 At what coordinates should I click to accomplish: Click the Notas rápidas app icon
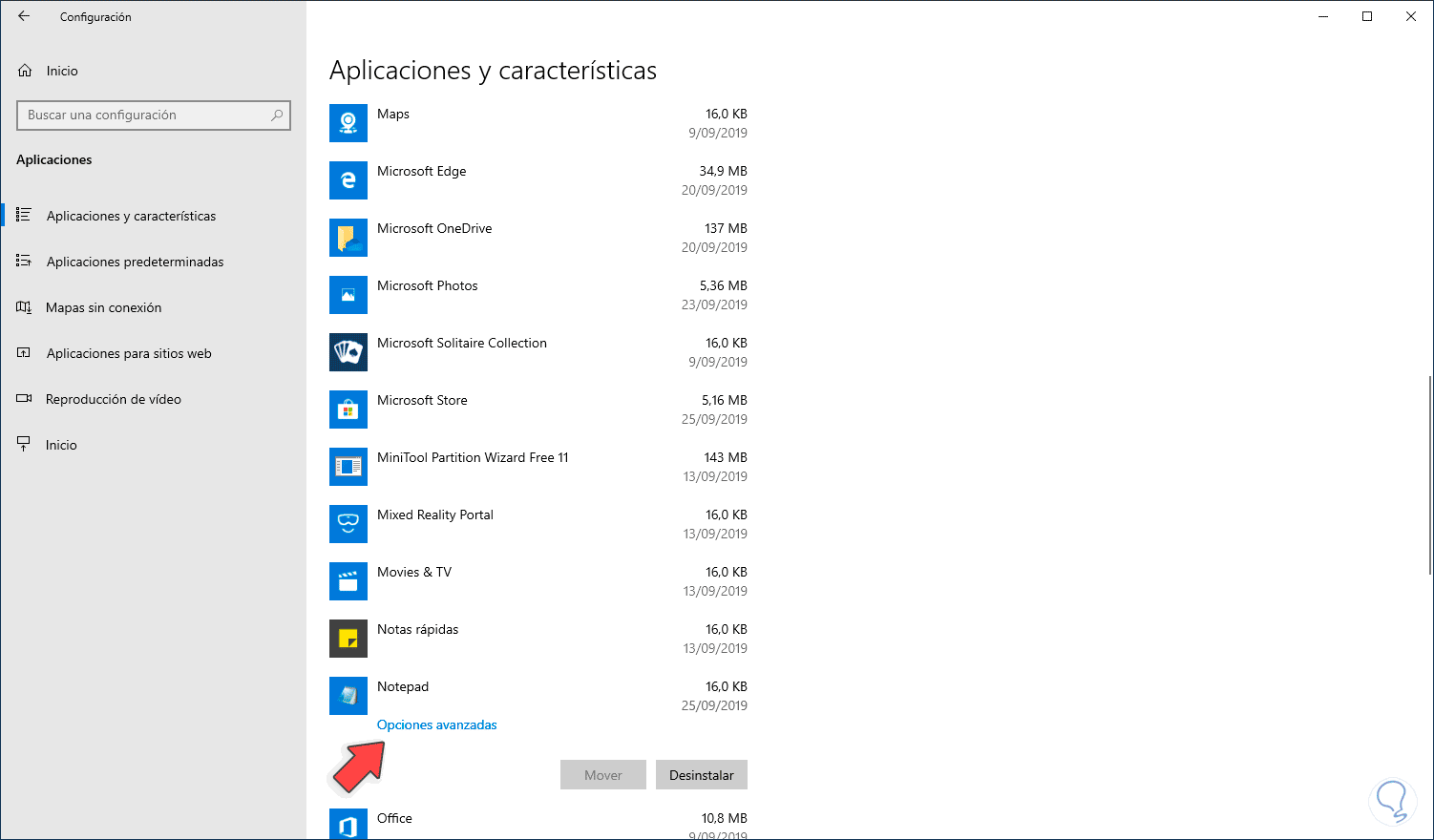click(x=348, y=639)
